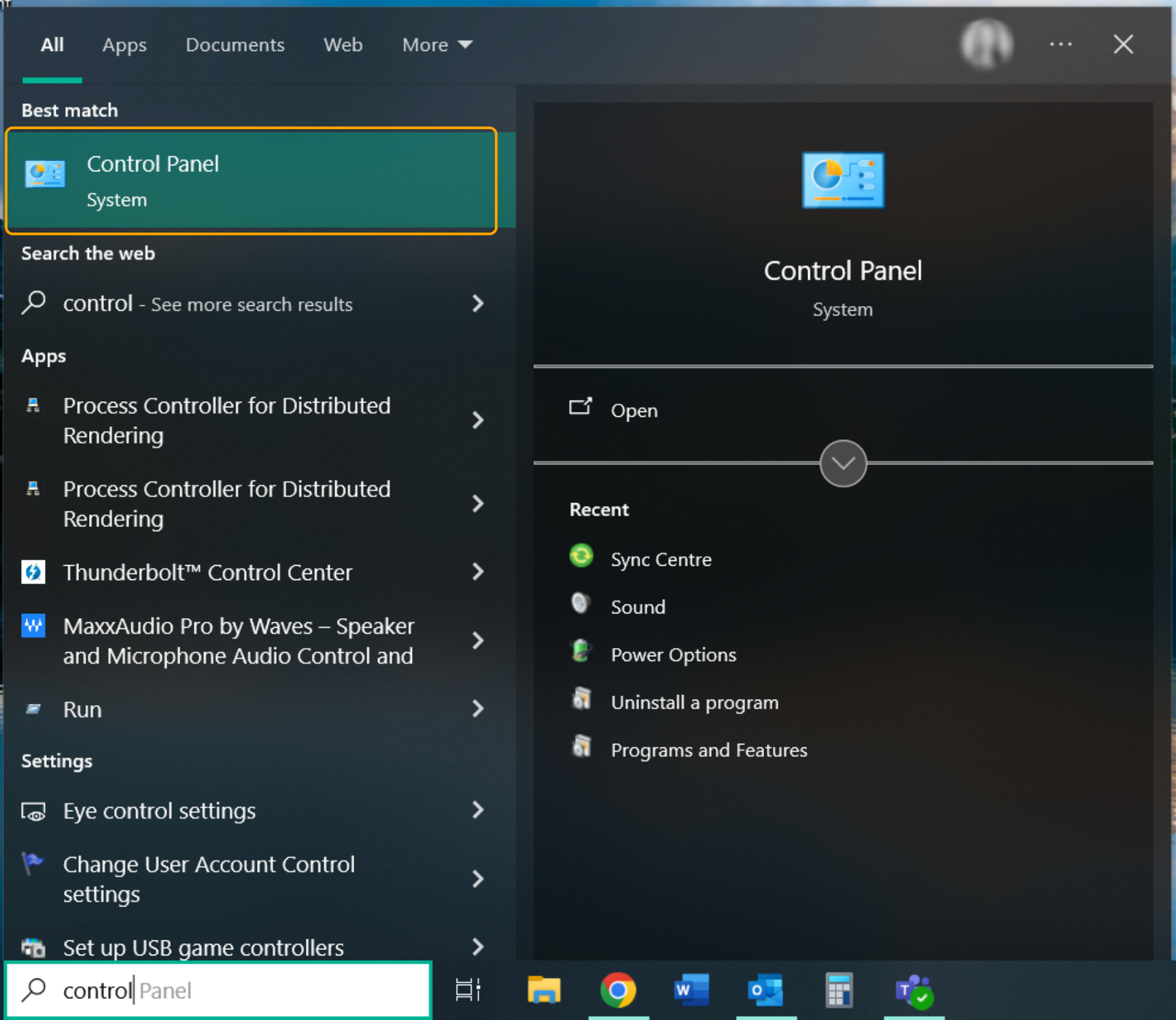Click icon of first Process Controller entry

coord(33,405)
